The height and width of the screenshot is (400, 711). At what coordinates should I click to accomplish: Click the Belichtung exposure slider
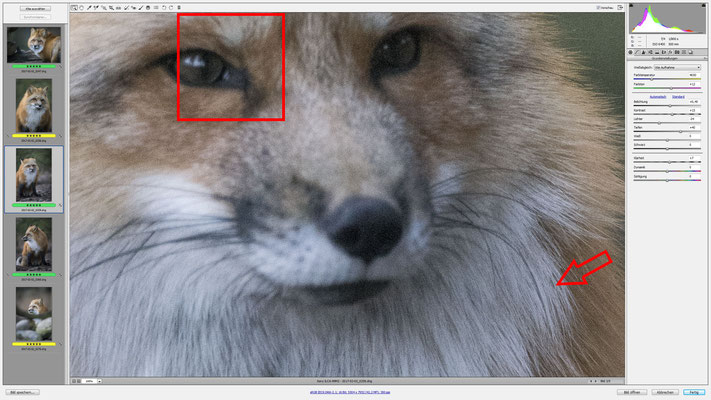click(x=667, y=106)
